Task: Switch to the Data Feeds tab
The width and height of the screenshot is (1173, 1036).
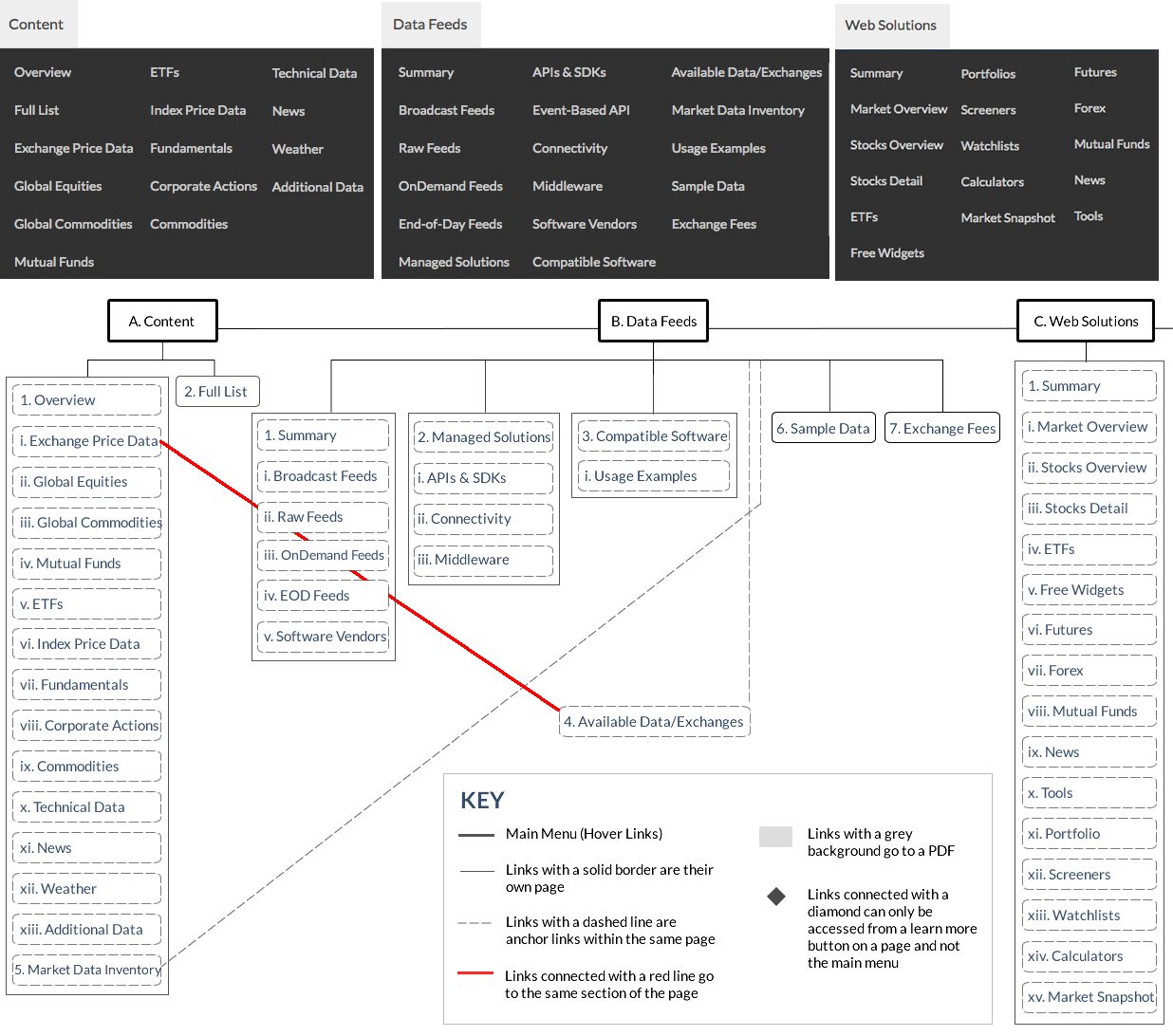Action: click(x=430, y=25)
